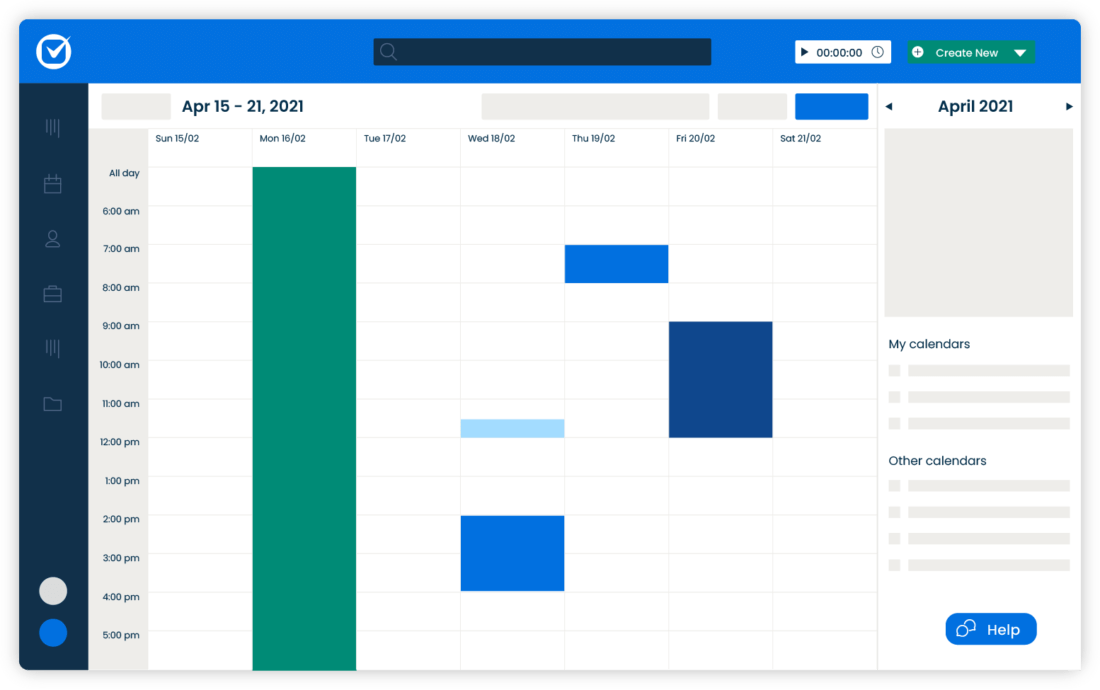Toggle the first checkbox under My calendars
The image size is (1100, 690).
(894, 370)
